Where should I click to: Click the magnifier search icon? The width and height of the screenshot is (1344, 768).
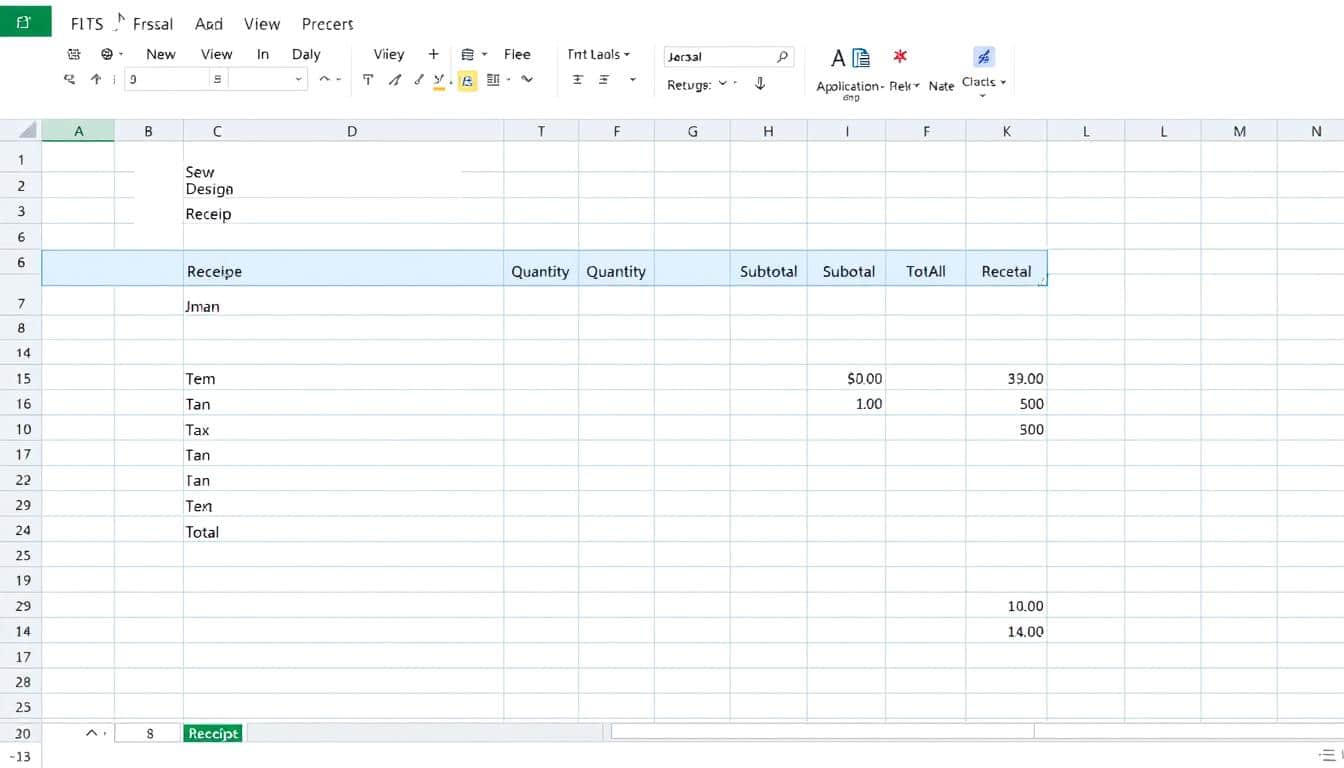click(783, 57)
